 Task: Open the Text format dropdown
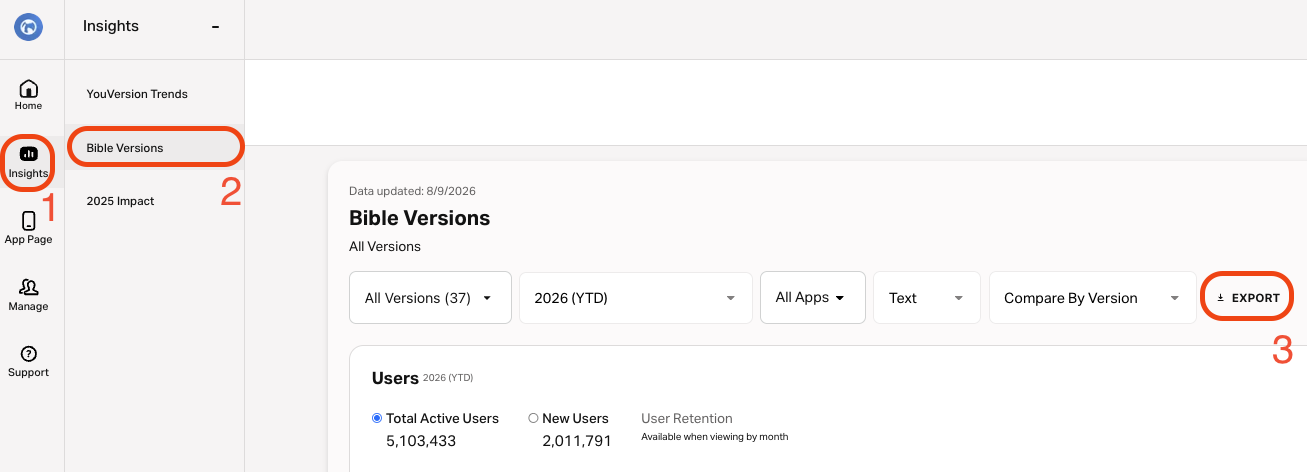pyautogui.click(x=927, y=298)
